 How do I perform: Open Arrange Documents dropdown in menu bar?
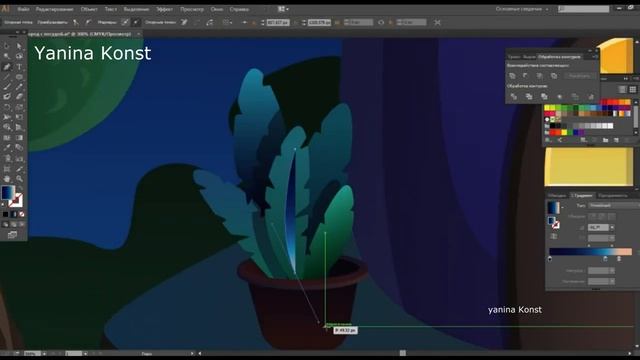point(283,9)
